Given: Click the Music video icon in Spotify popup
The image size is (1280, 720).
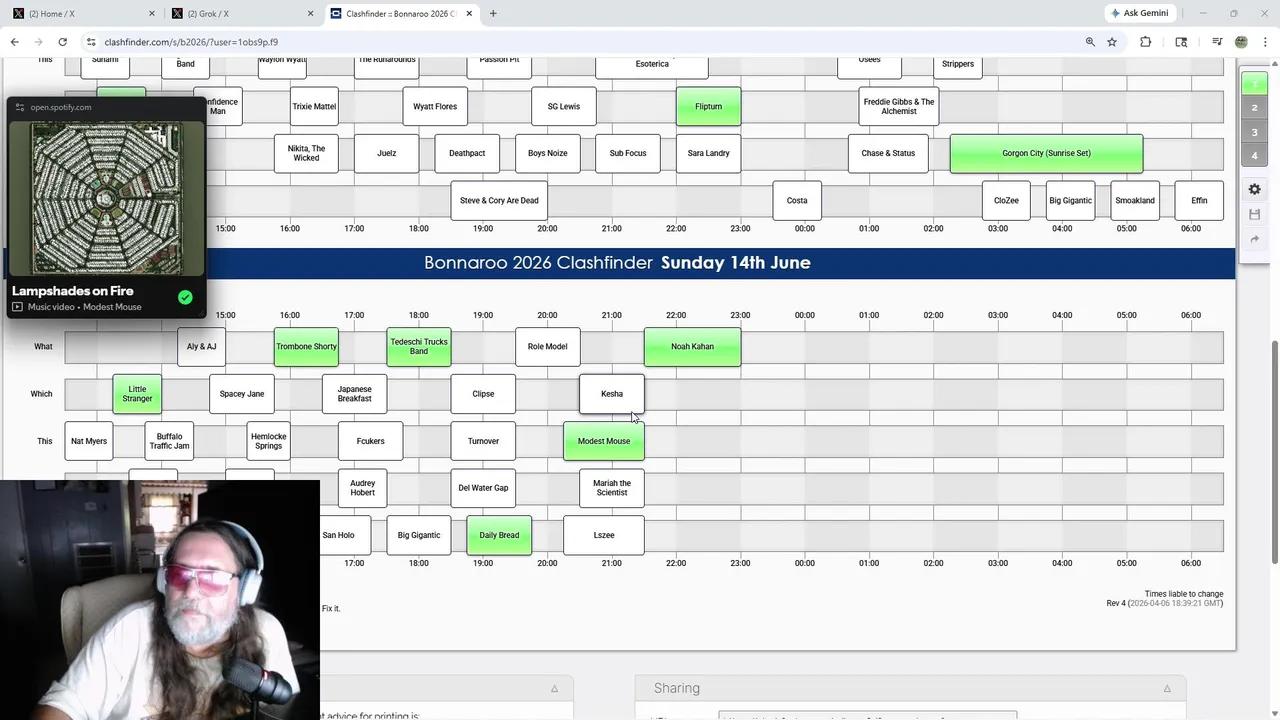Looking at the screenshot, I should [x=17, y=307].
